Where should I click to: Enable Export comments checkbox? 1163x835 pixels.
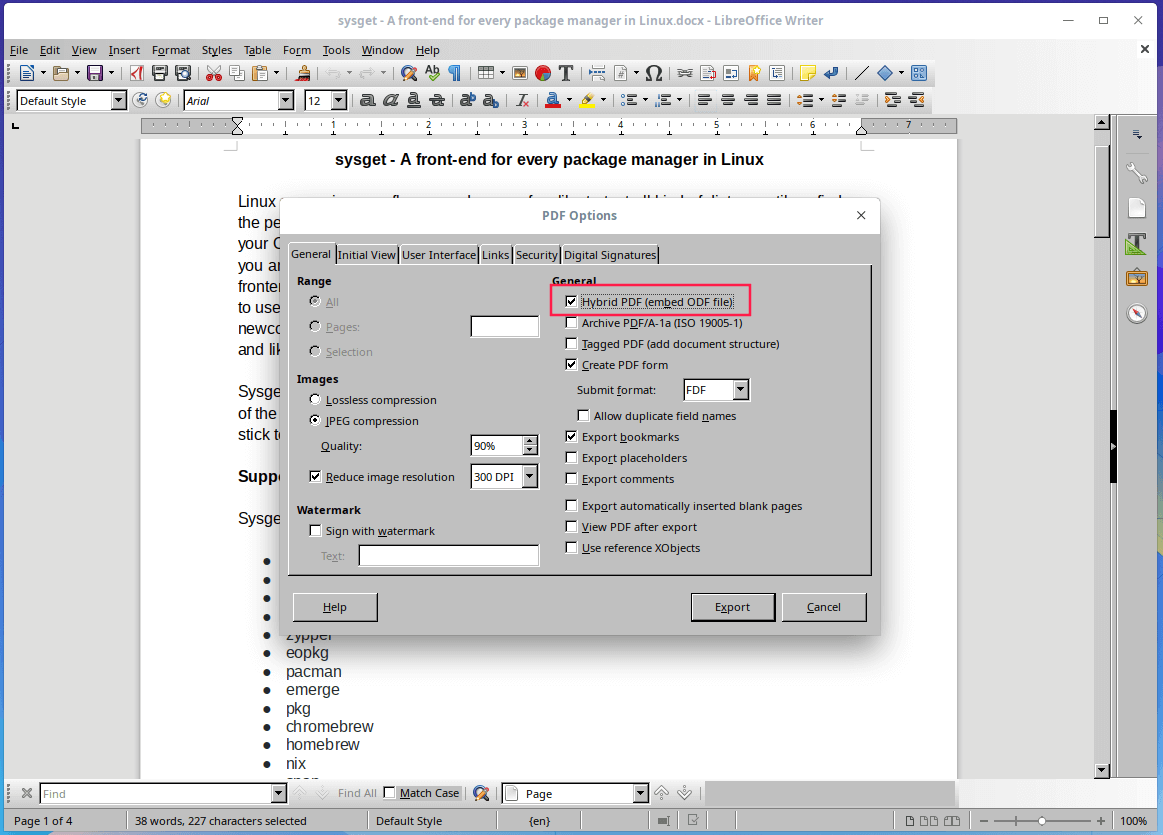[571, 478]
